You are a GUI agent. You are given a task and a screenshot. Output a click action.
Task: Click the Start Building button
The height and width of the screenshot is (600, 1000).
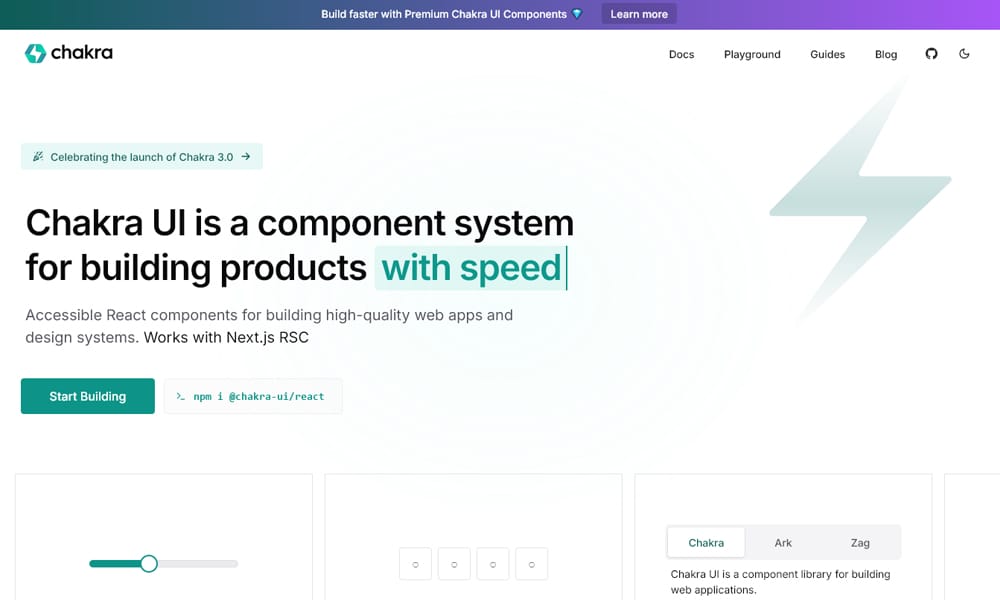click(87, 396)
